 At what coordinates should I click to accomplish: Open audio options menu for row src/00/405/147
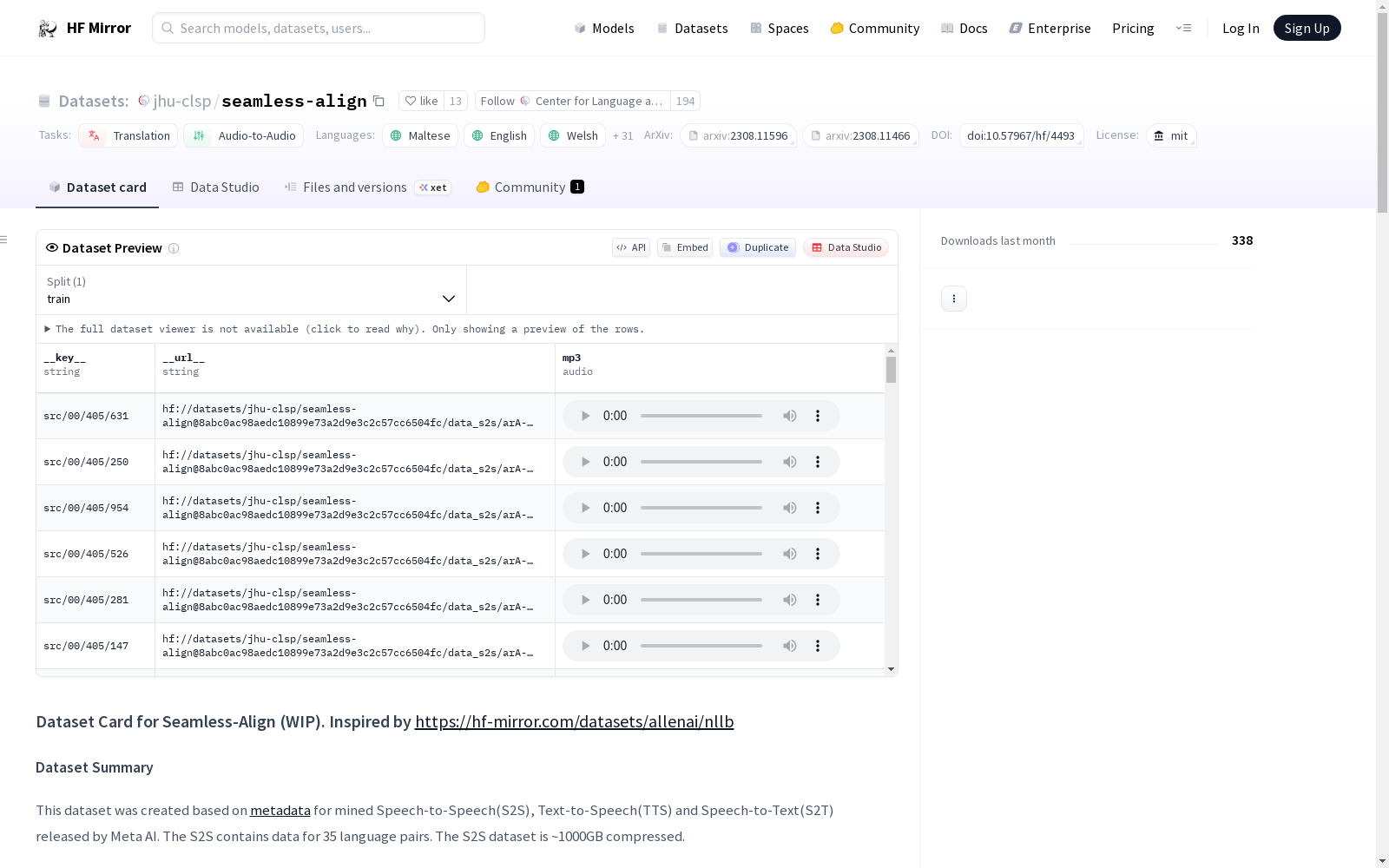coord(818,646)
